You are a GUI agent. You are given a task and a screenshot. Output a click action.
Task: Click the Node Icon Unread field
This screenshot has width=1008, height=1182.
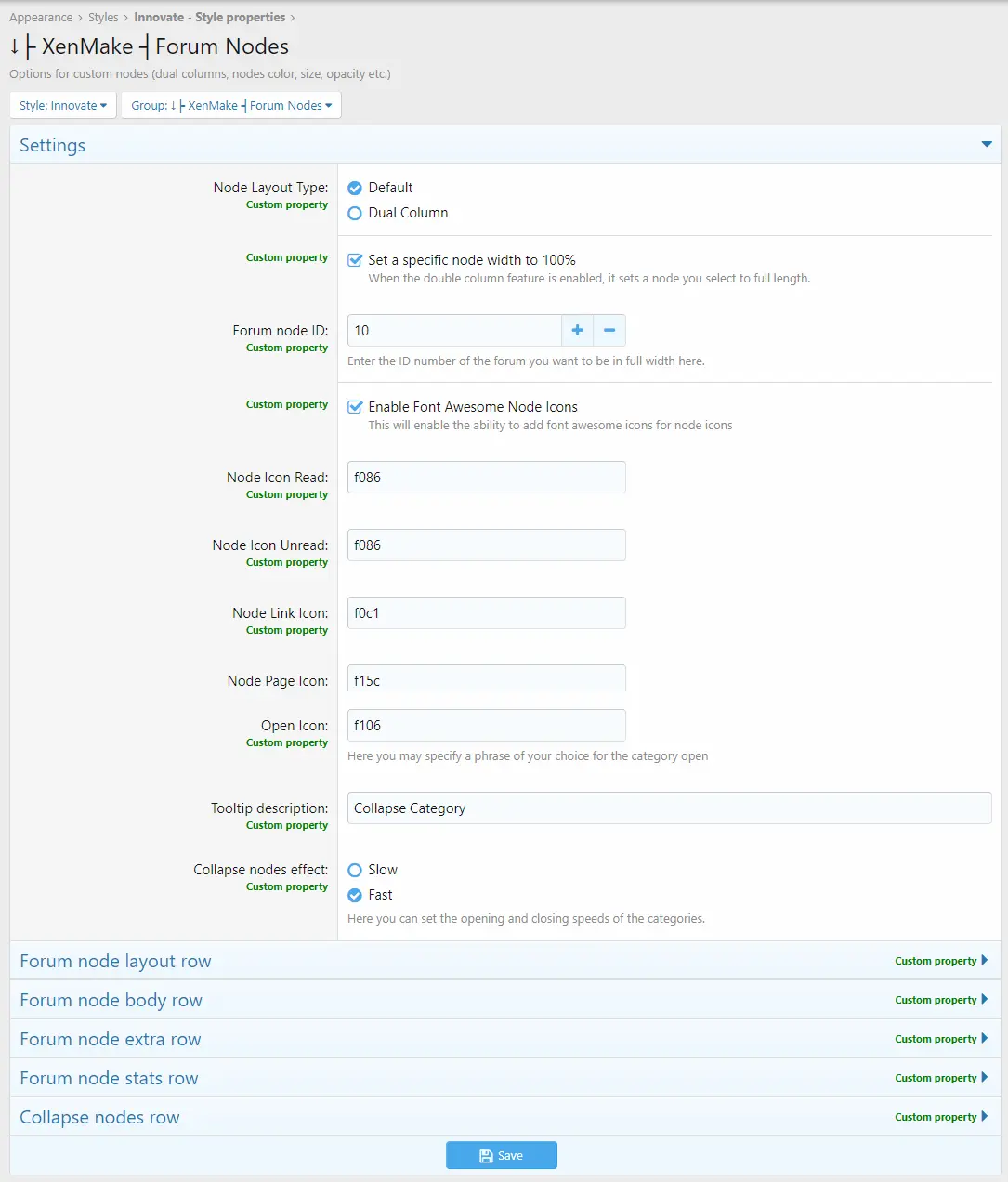pos(486,545)
